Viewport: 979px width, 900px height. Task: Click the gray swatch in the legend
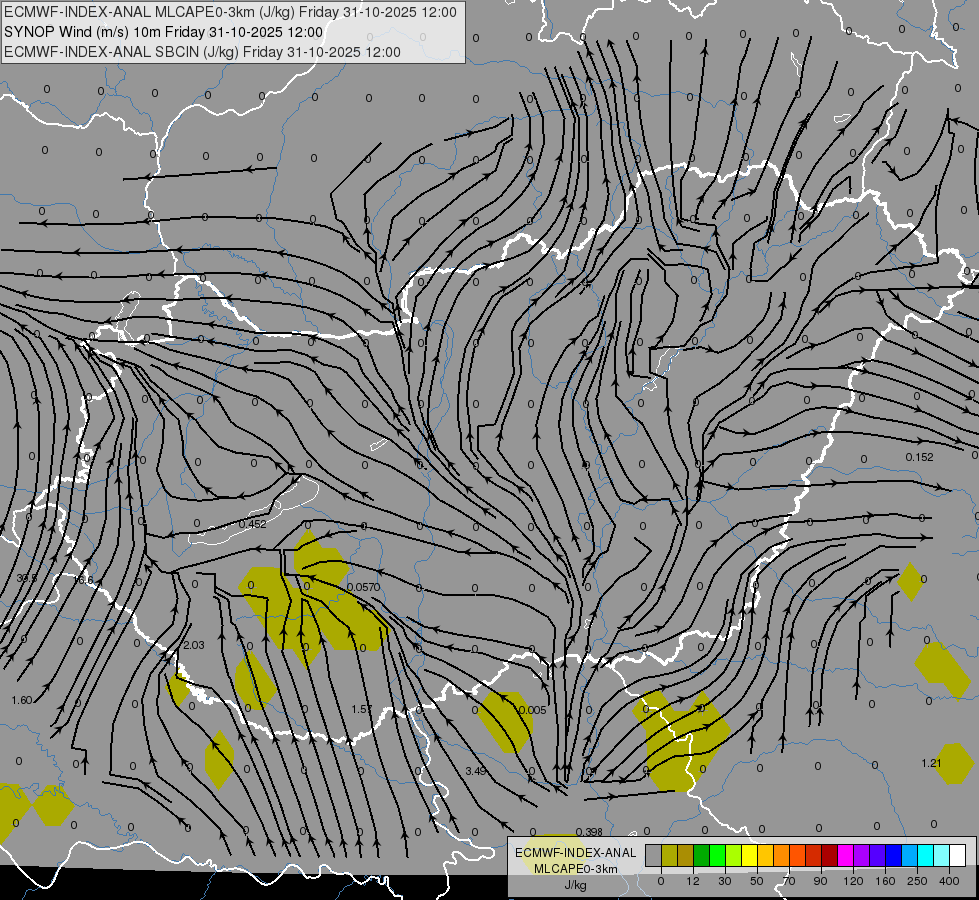coord(654,855)
